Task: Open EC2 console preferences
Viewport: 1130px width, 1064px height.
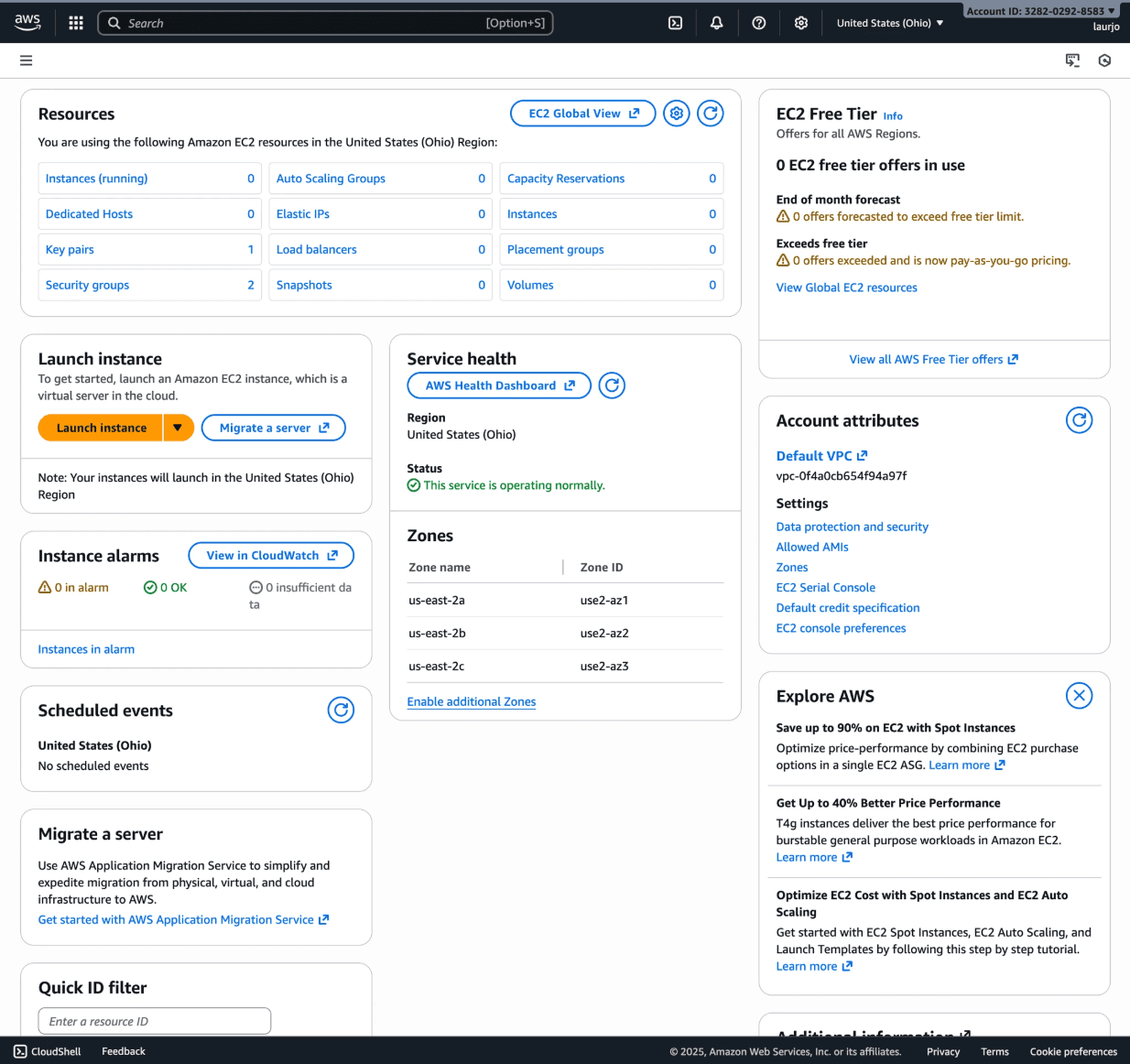Action: click(x=841, y=628)
